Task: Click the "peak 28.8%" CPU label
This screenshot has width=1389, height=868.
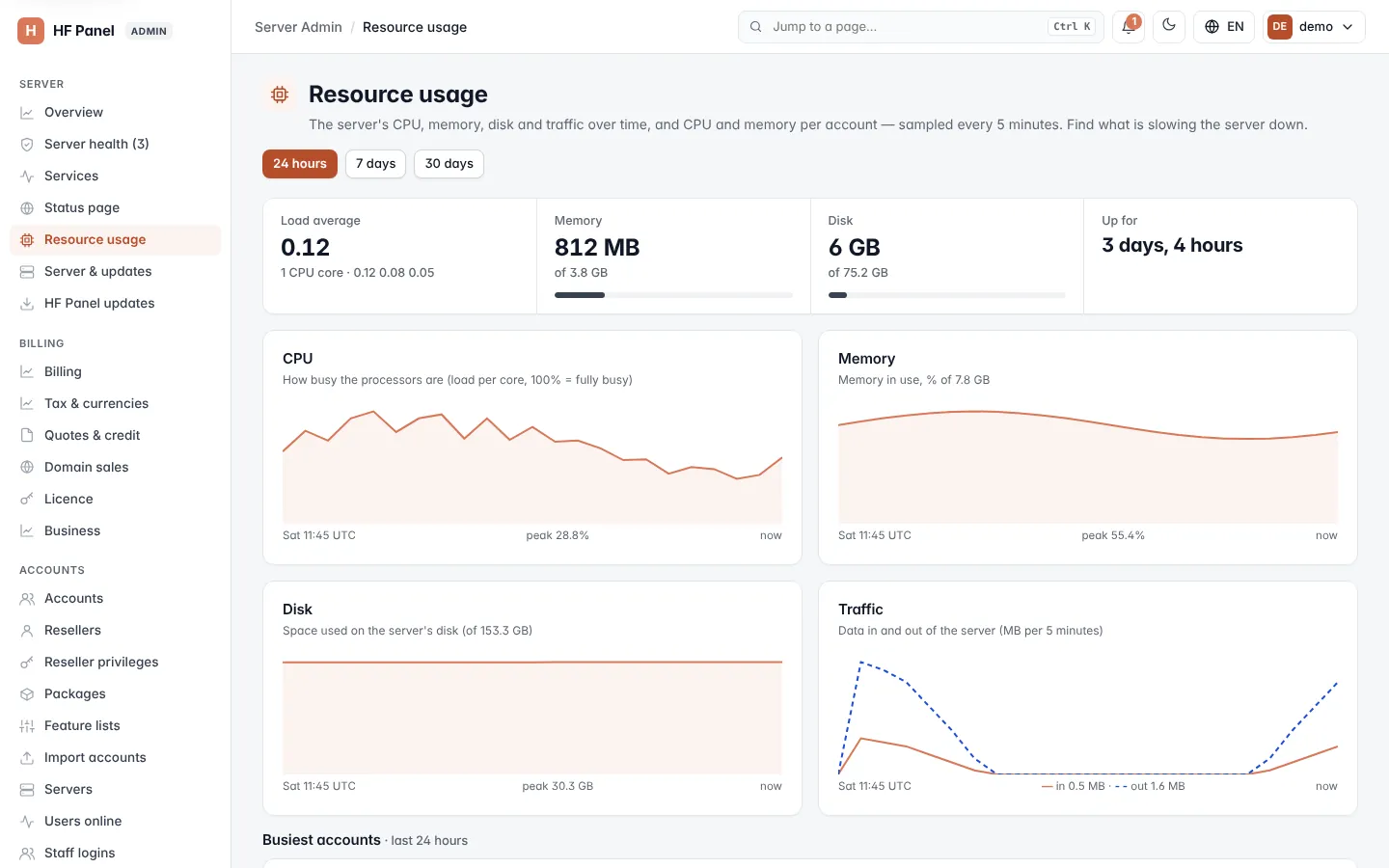Action: 558,536
